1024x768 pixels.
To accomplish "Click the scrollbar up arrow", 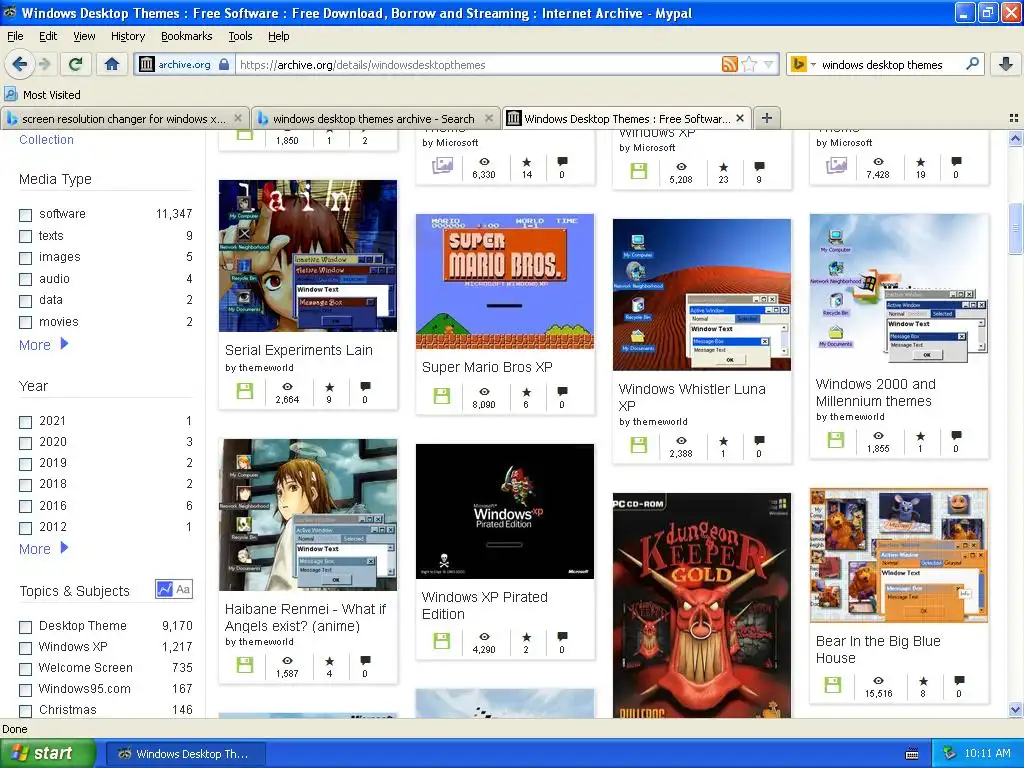I will coord(1015,138).
